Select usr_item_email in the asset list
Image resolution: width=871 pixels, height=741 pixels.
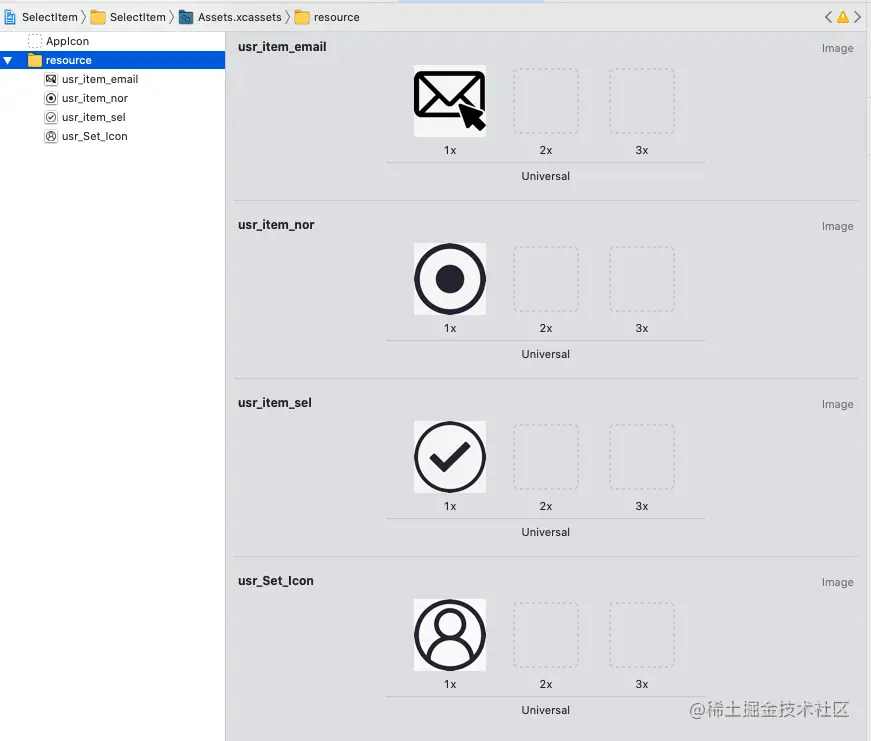click(x=100, y=79)
